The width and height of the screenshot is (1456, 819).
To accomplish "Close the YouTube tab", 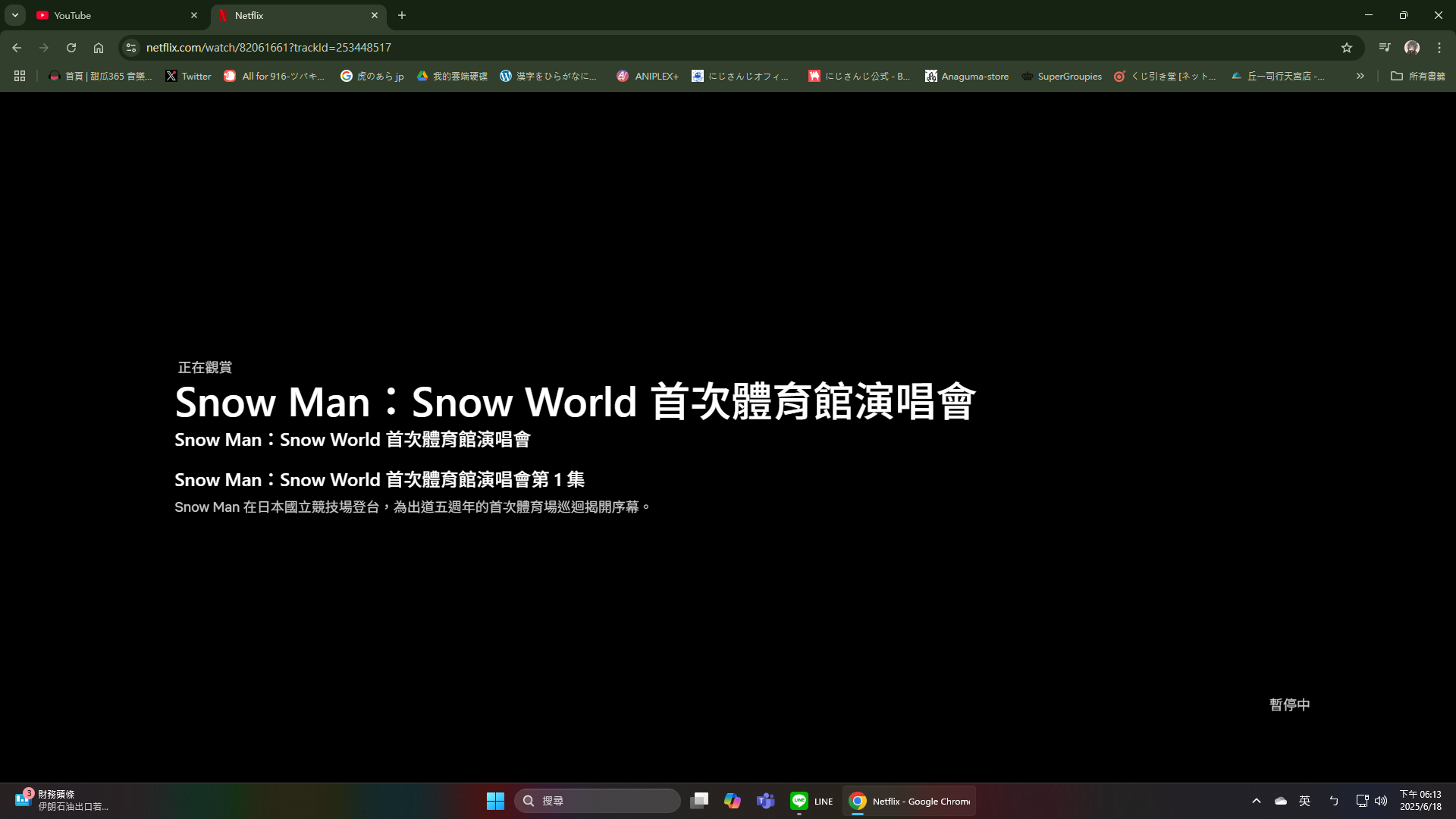I will (194, 15).
